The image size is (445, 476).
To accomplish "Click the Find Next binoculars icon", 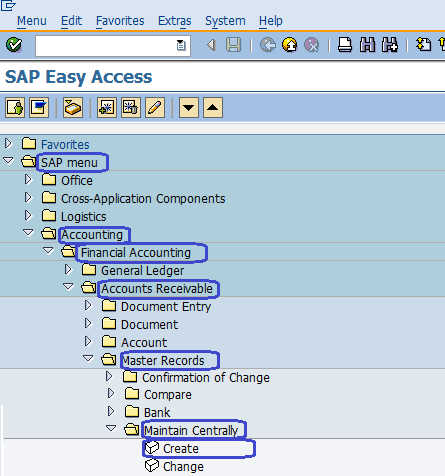I will click(390, 45).
